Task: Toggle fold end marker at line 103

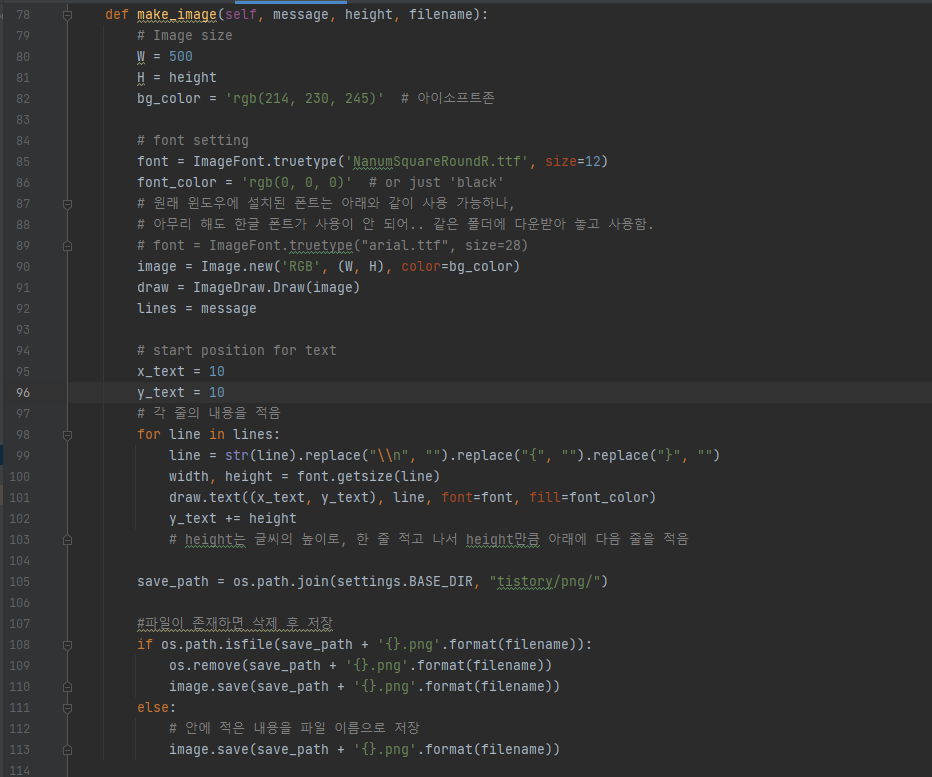Action: (68, 540)
